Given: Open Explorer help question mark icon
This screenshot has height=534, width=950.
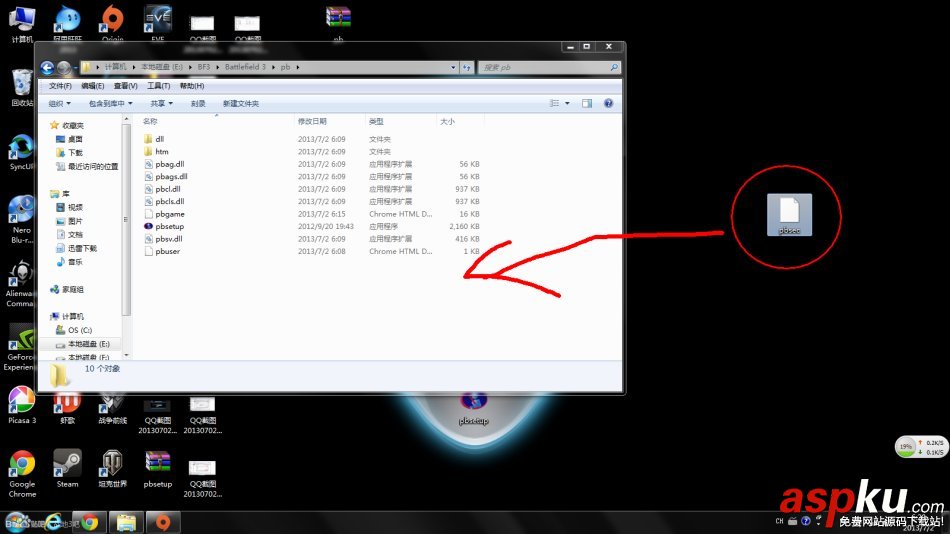Looking at the screenshot, I should [608, 104].
